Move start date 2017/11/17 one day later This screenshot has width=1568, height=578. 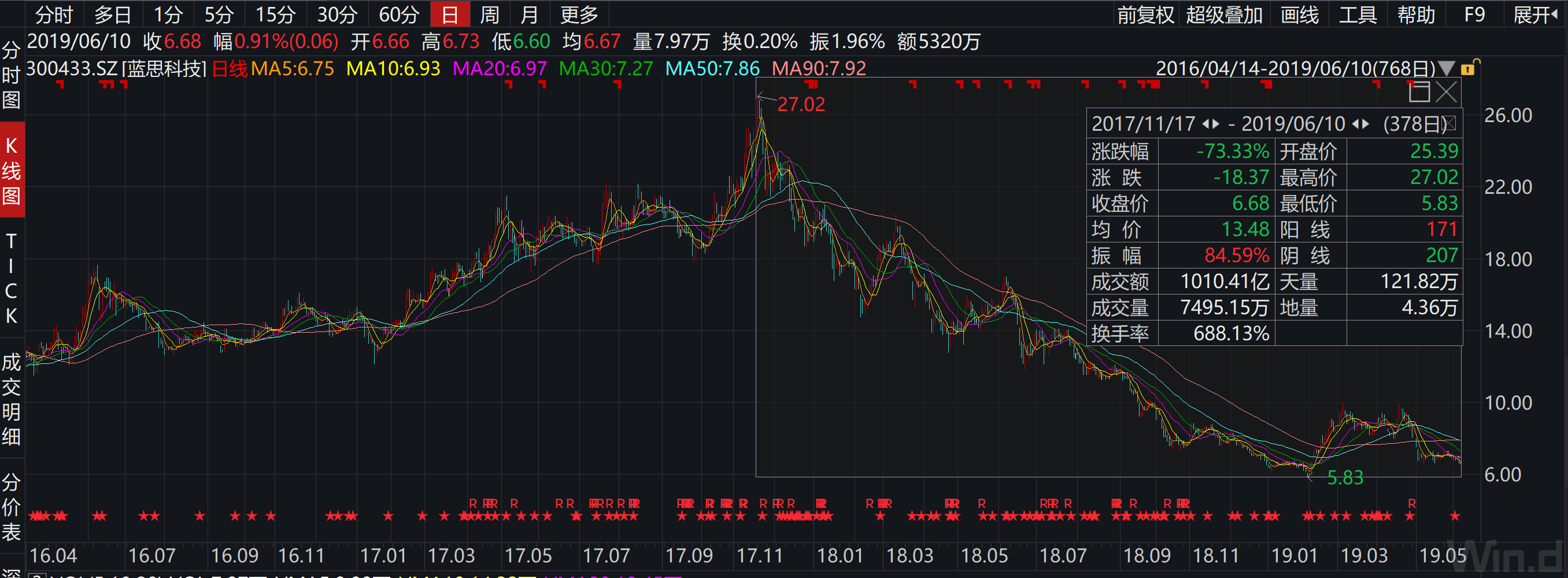[1216, 124]
